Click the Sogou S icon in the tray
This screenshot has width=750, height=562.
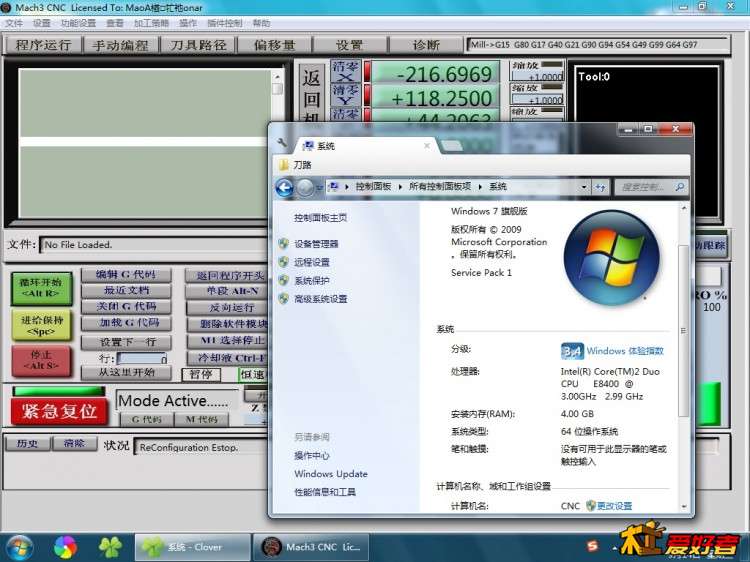(593, 546)
